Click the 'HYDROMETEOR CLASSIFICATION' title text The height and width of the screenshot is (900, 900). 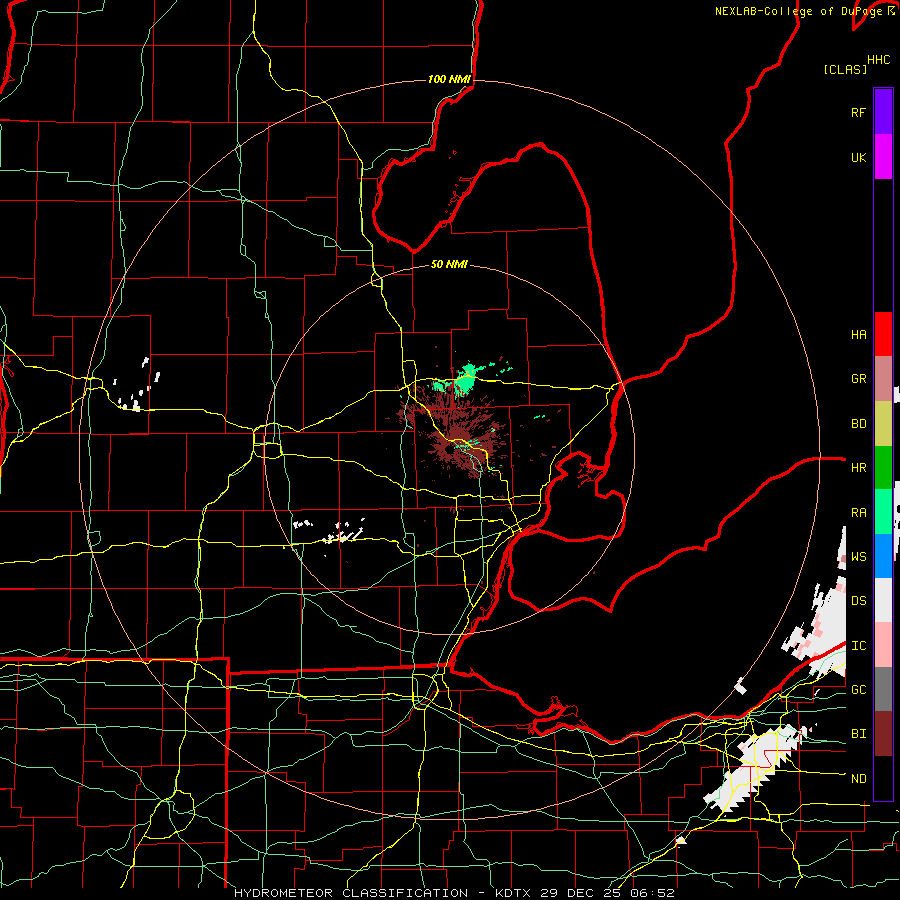351,893
